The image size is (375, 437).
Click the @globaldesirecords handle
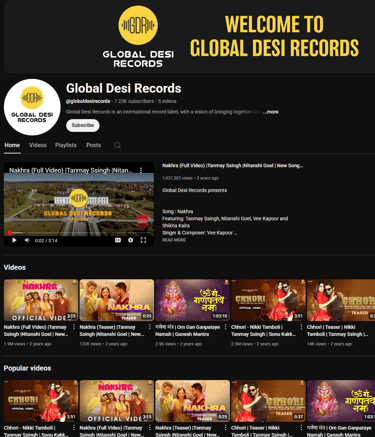click(88, 101)
